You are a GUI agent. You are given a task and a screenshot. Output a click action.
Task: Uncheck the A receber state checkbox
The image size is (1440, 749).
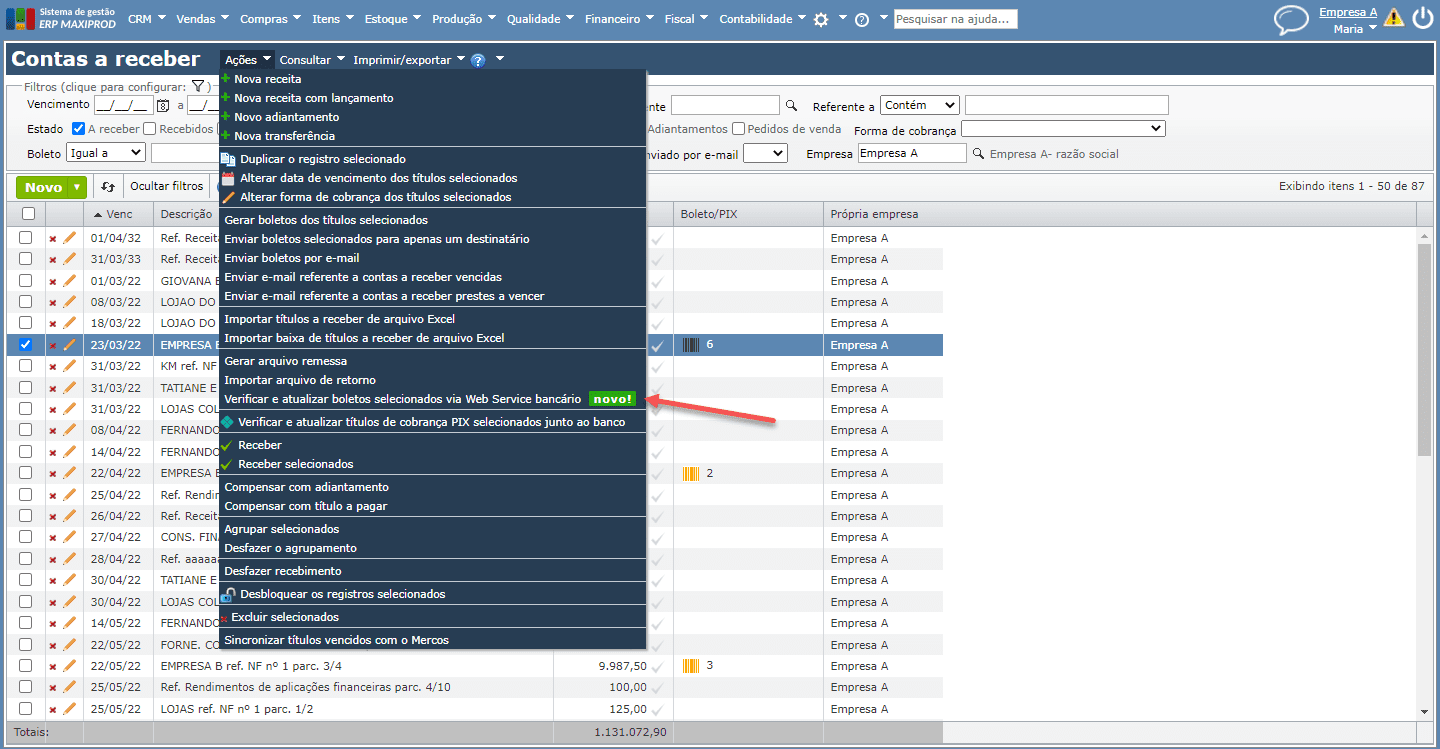(x=79, y=129)
